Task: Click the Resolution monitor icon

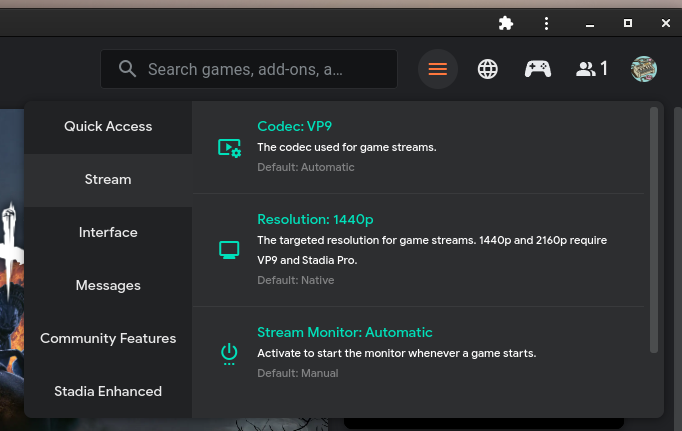Action: click(229, 250)
